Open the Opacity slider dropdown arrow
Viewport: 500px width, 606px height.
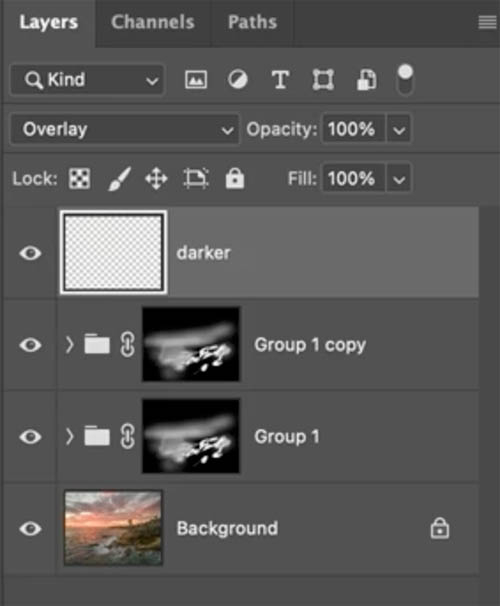tap(399, 129)
